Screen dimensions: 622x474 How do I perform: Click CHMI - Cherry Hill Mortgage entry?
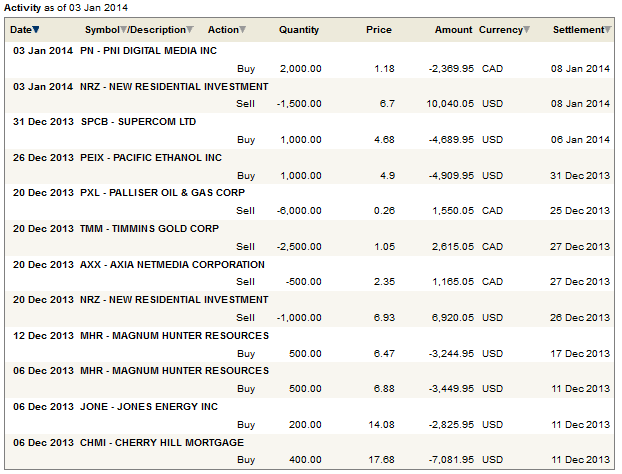click(x=162, y=442)
